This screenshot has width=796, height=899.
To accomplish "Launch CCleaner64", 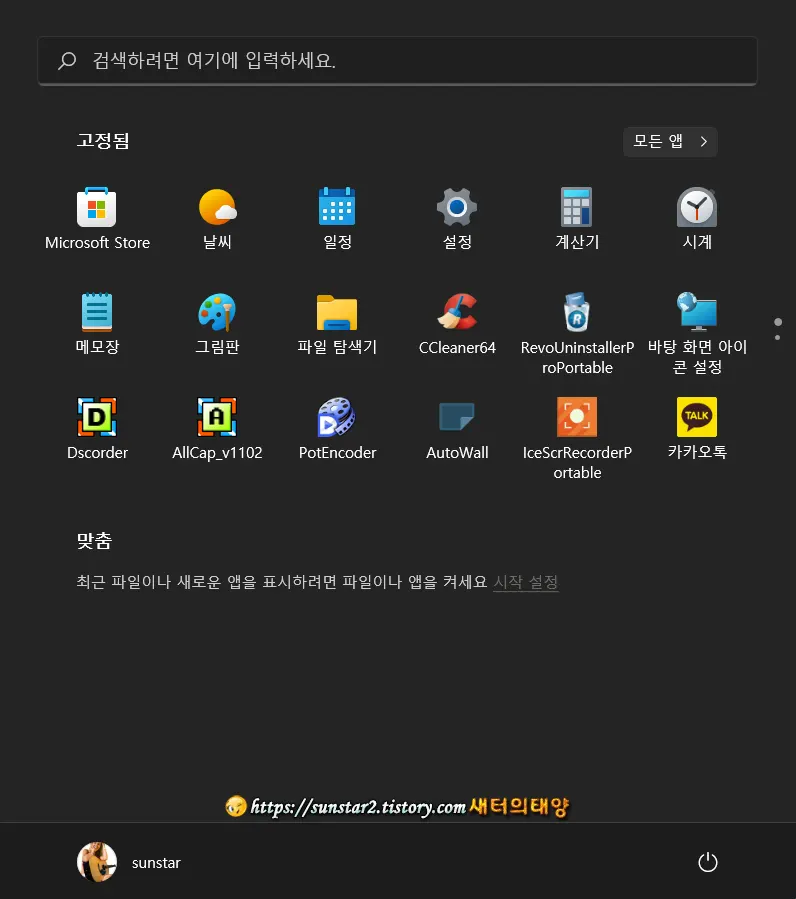I will pyautogui.click(x=457, y=323).
